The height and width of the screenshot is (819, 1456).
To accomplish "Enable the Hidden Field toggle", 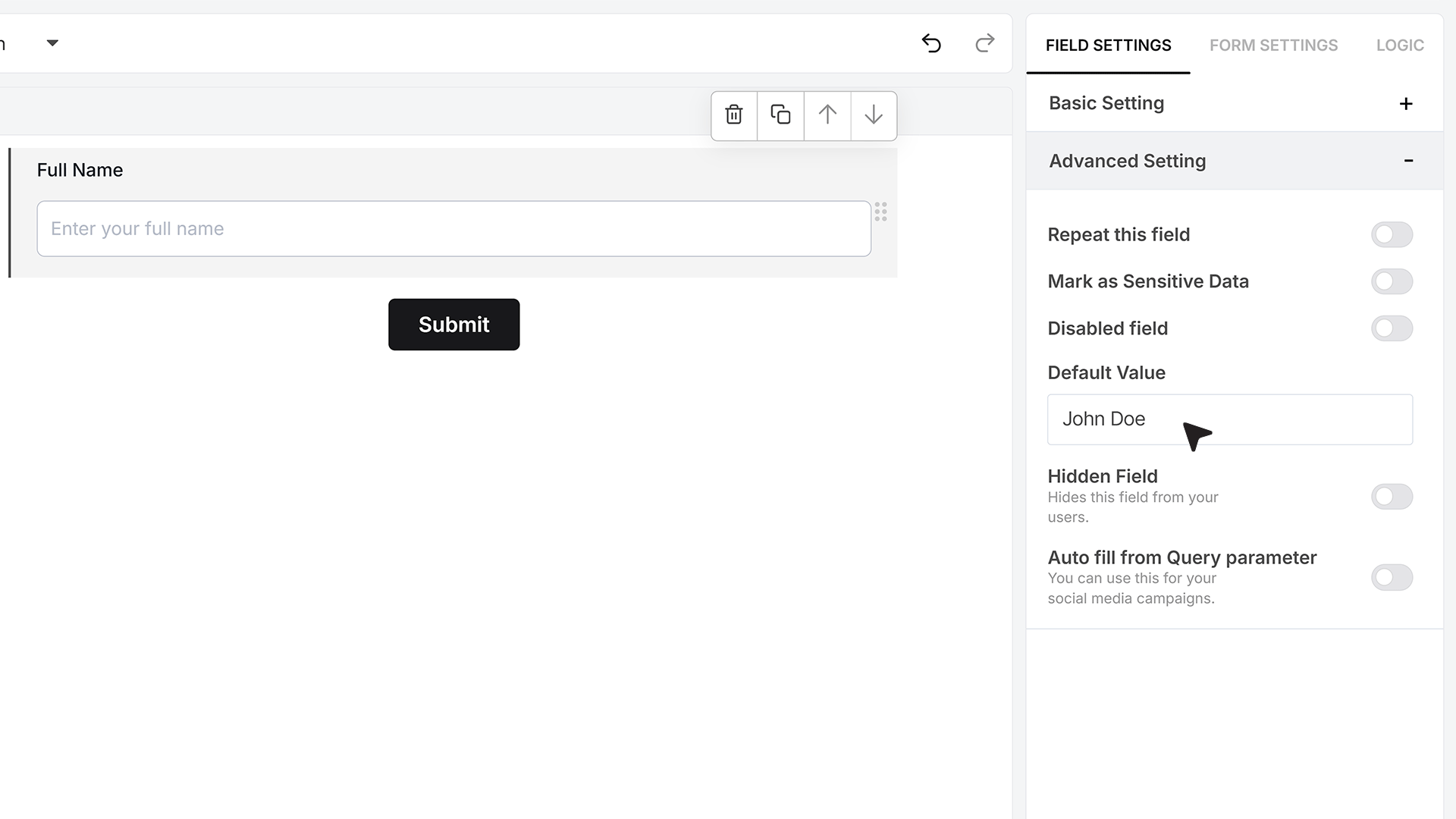I will [x=1392, y=497].
